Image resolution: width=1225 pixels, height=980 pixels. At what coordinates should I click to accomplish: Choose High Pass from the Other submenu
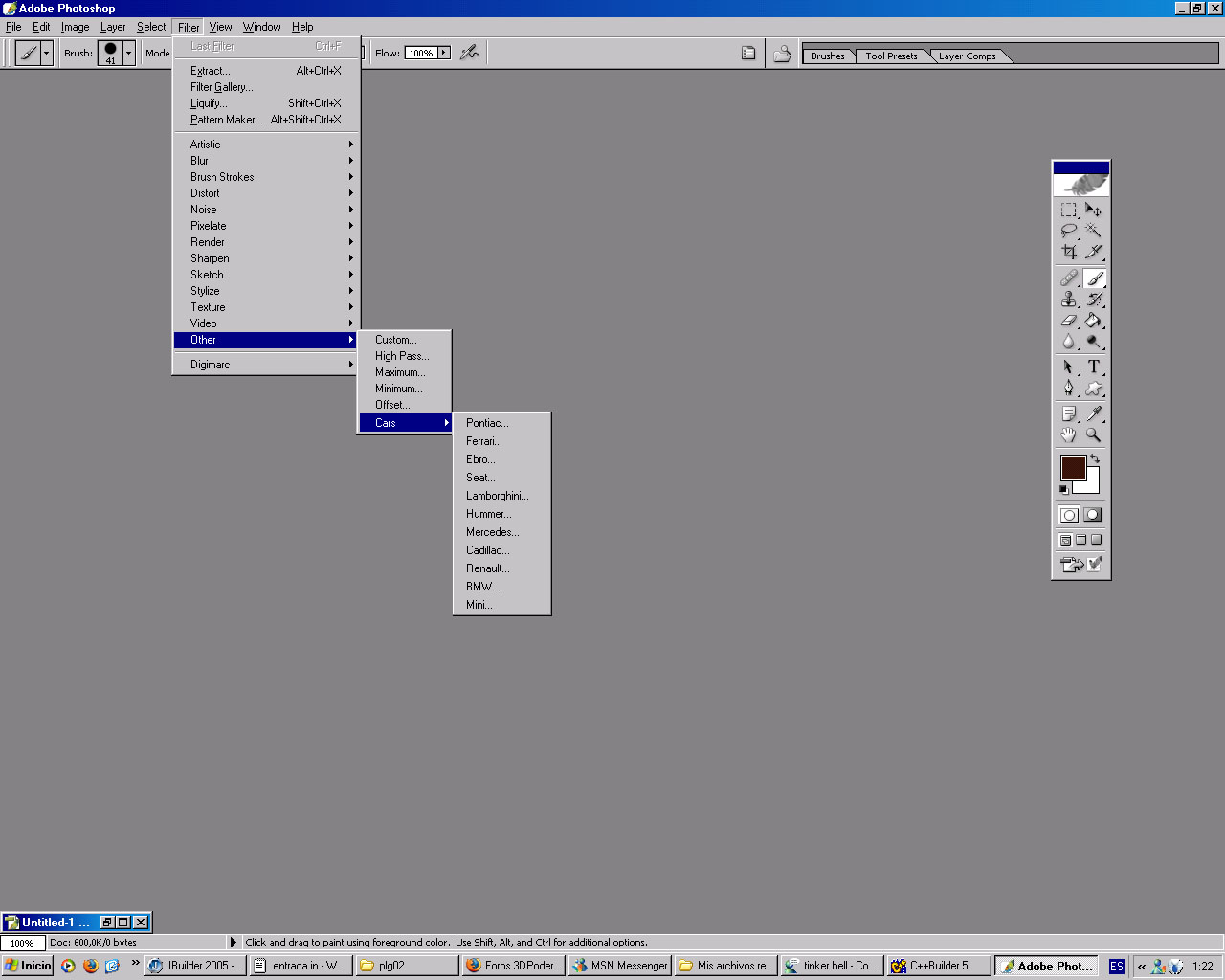[x=405, y=356]
